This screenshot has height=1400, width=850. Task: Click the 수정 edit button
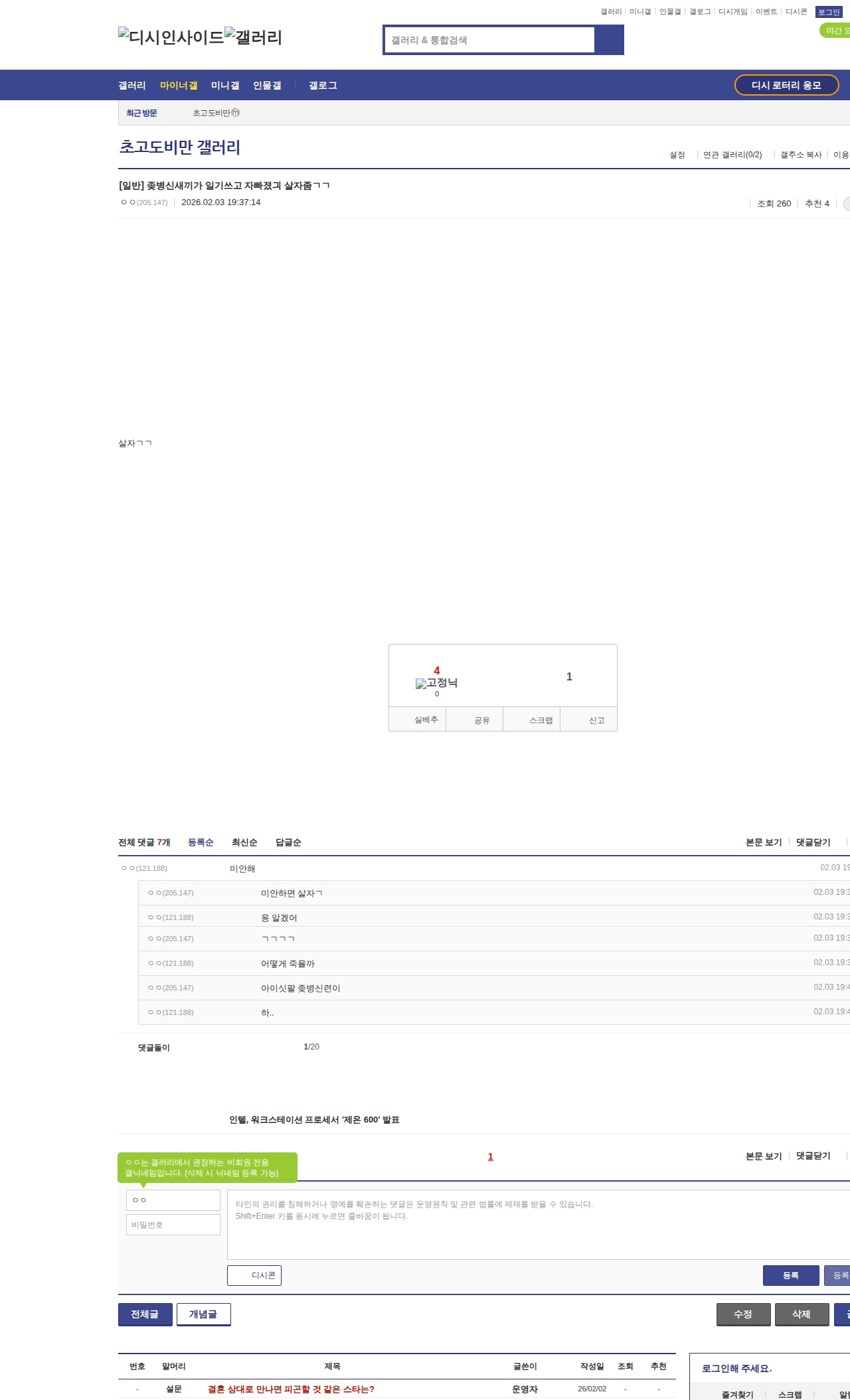pyautogui.click(x=744, y=1314)
